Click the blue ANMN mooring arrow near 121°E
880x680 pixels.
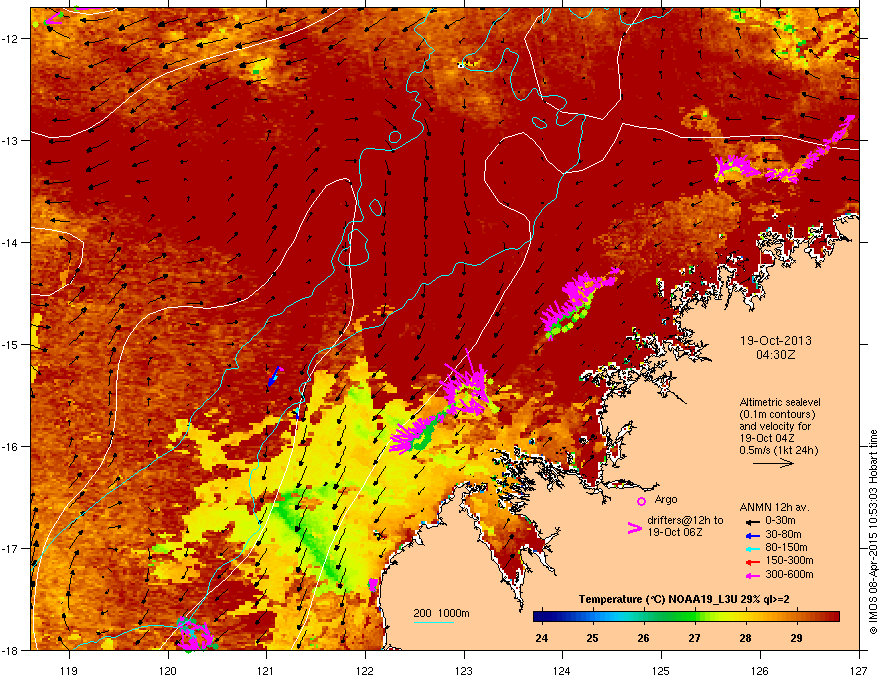(x=274, y=376)
